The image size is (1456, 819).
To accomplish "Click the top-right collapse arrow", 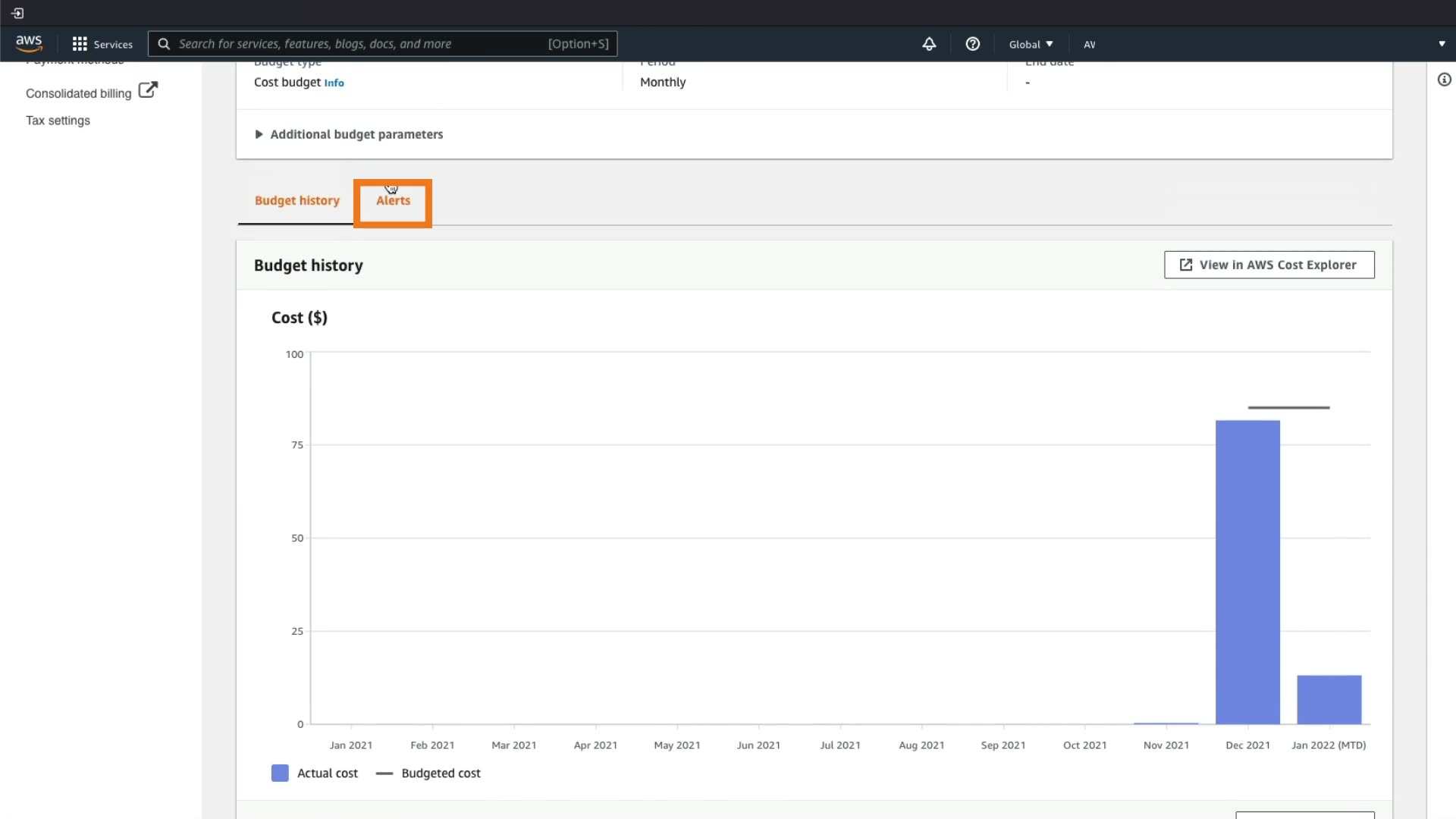I will pos(1442,44).
